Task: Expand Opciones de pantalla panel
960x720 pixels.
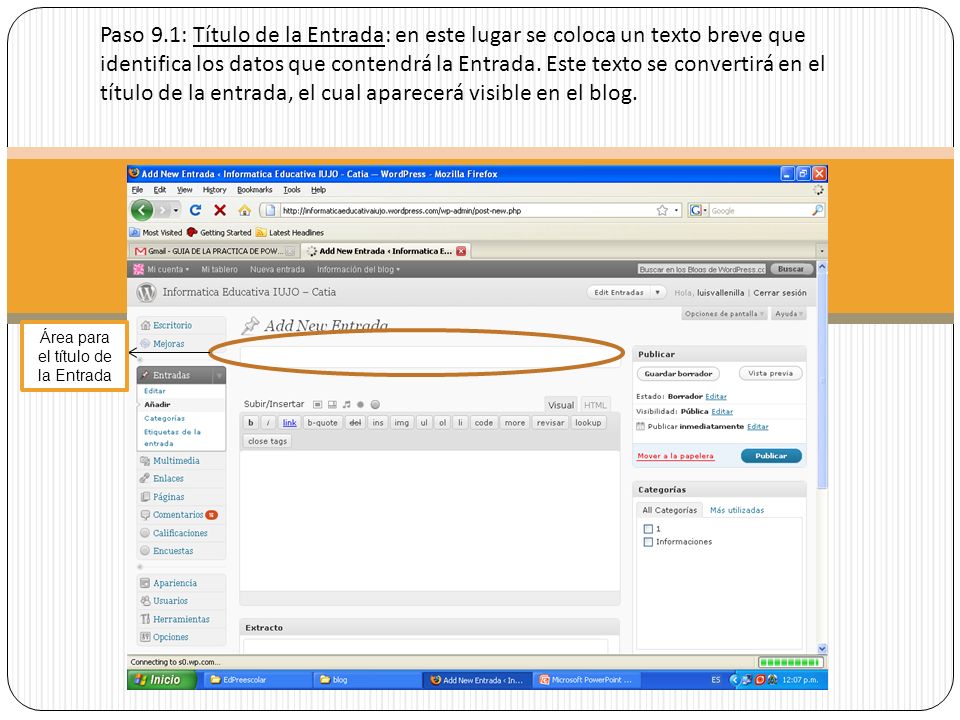Action: (724, 313)
